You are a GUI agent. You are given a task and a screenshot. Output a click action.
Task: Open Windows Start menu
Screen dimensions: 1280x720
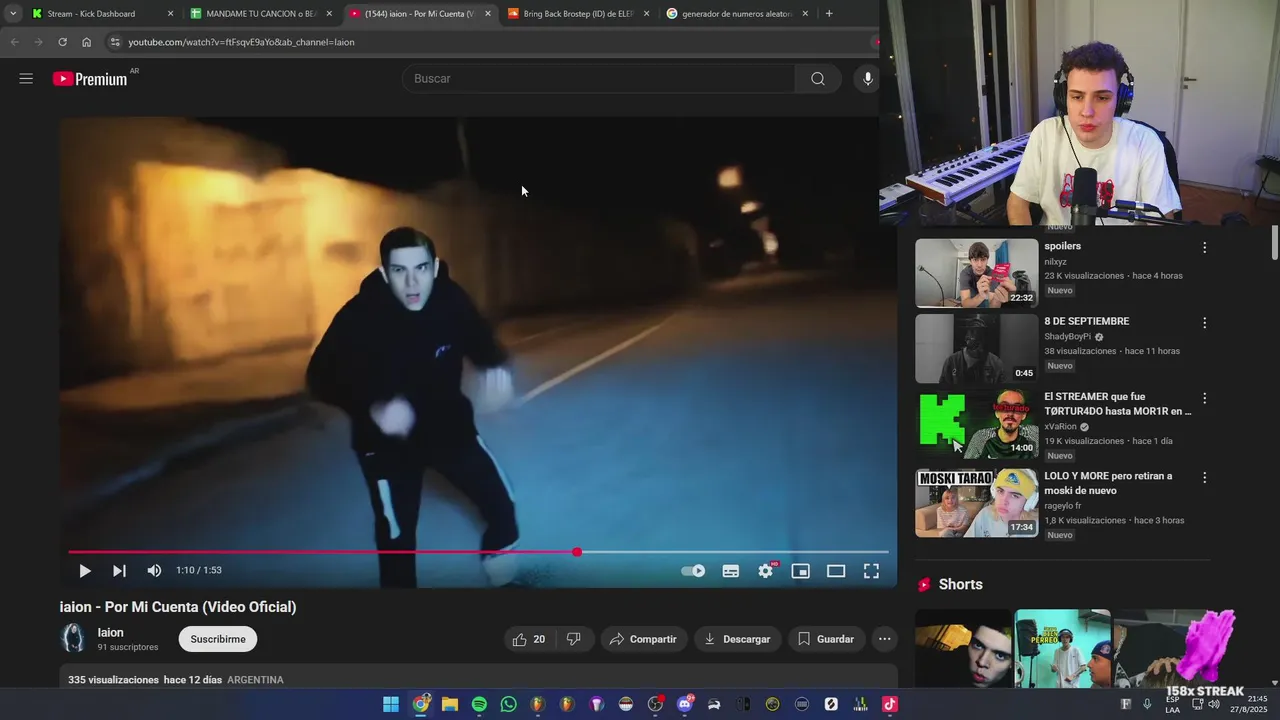point(391,704)
